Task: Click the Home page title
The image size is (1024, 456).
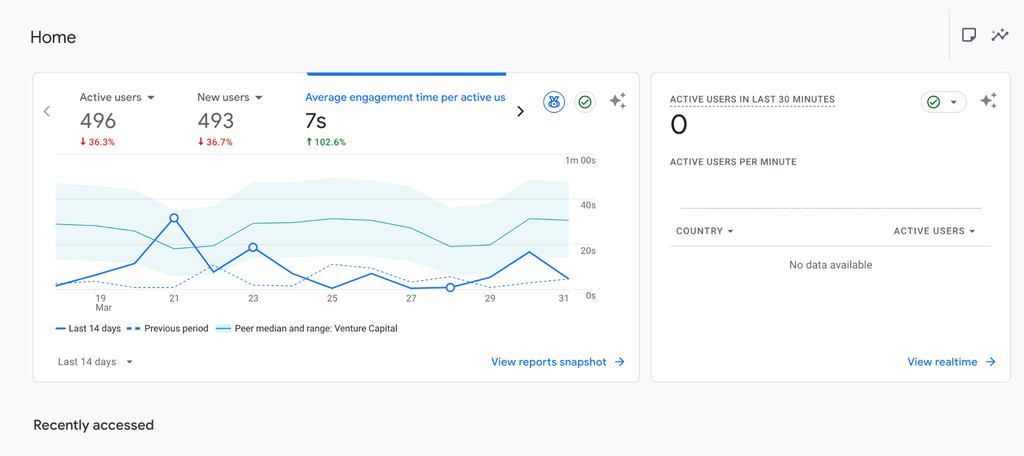Action: [53, 37]
